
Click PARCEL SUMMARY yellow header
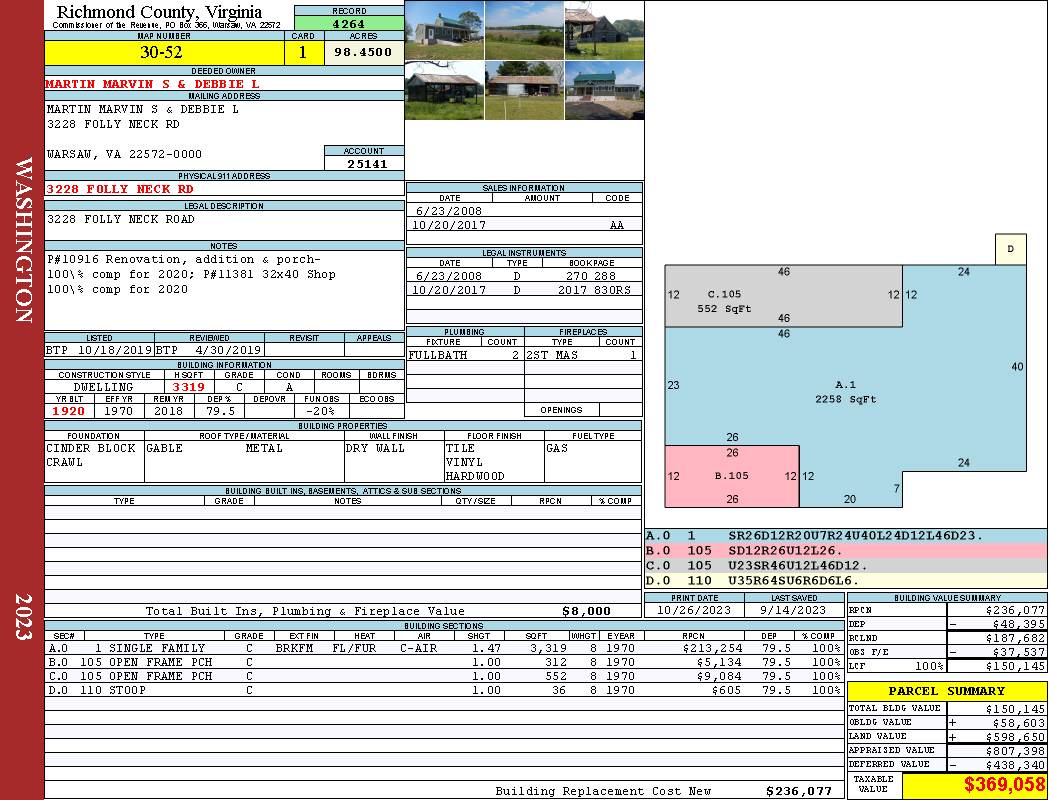pos(947,691)
